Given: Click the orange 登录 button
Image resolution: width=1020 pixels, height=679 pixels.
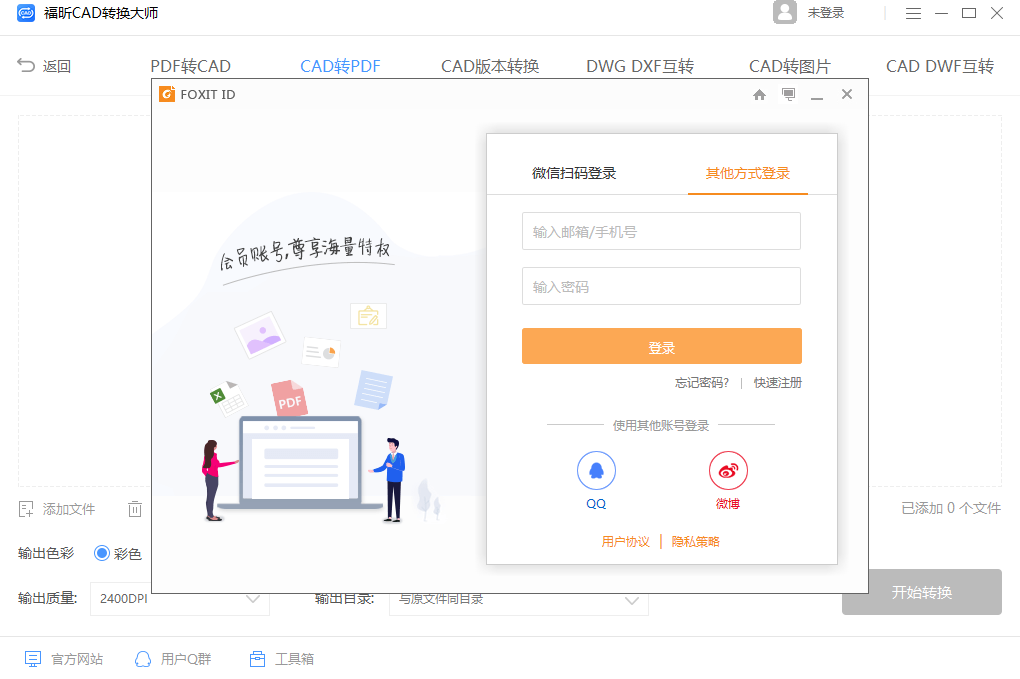Looking at the screenshot, I should tap(662, 346).
